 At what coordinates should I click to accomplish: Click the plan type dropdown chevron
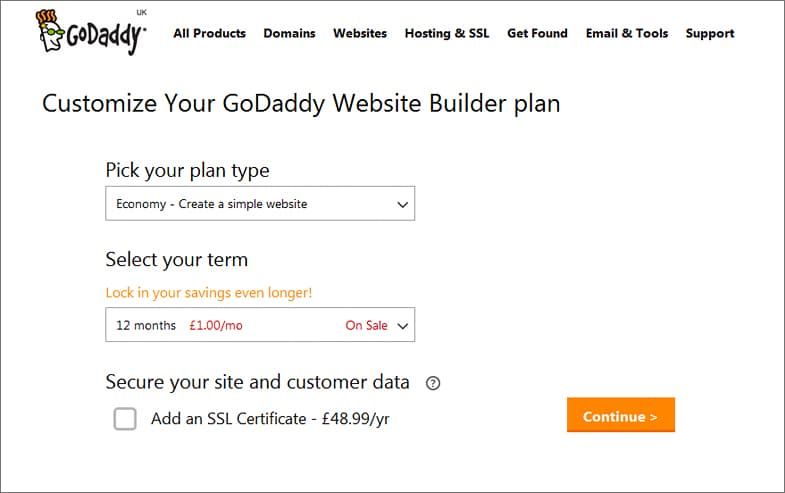(403, 204)
